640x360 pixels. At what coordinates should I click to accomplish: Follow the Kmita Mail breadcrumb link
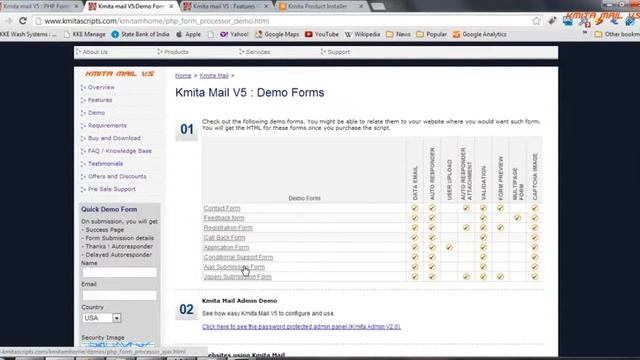[214, 76]
